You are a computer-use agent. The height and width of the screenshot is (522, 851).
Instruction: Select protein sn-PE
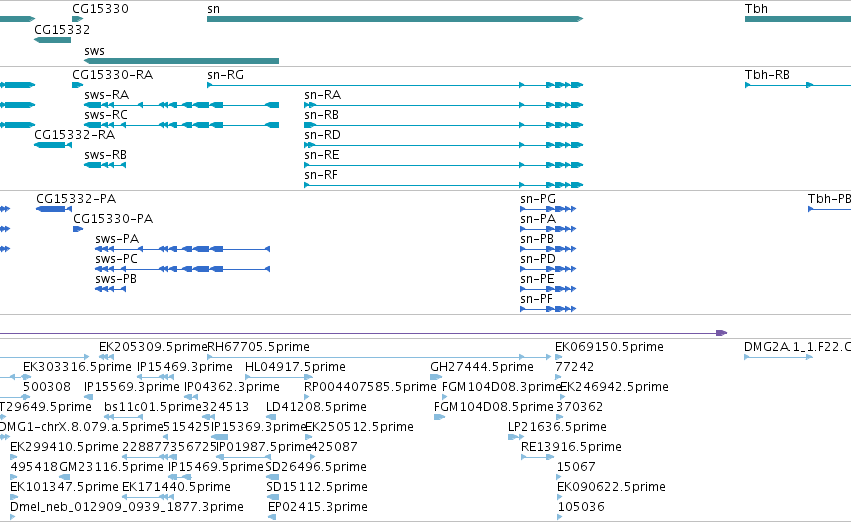click(548, 289)
